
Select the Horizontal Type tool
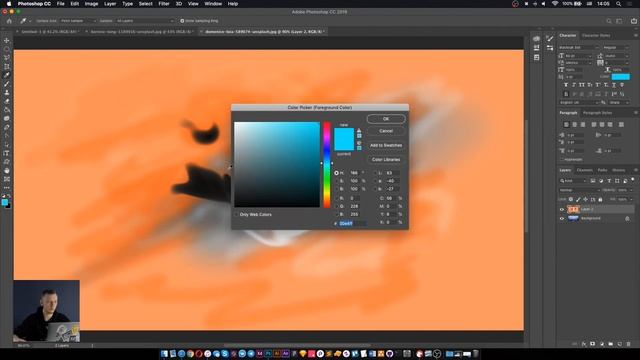click(7, 153)
